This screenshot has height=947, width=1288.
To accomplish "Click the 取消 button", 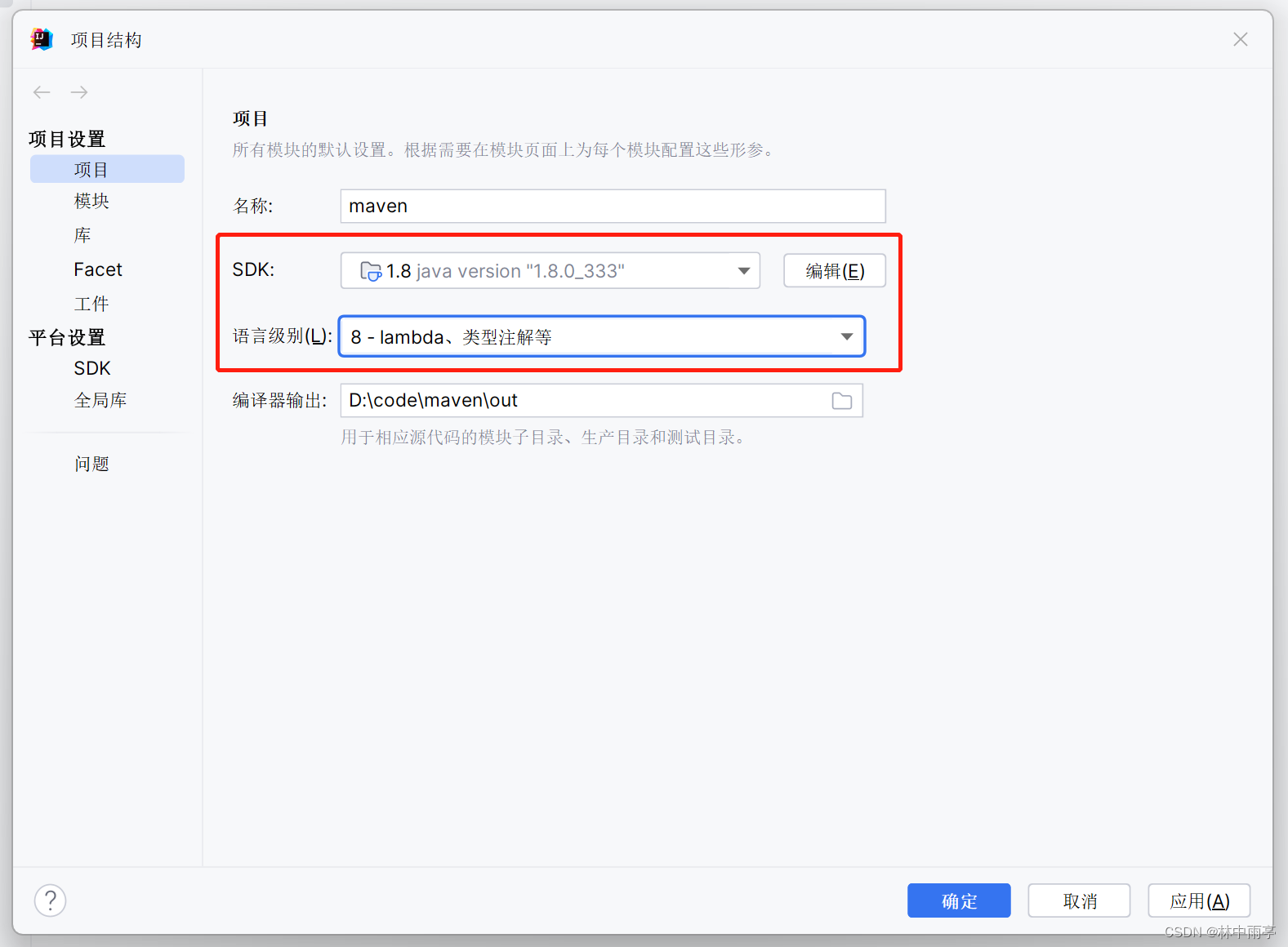I will coord(1079,900).
